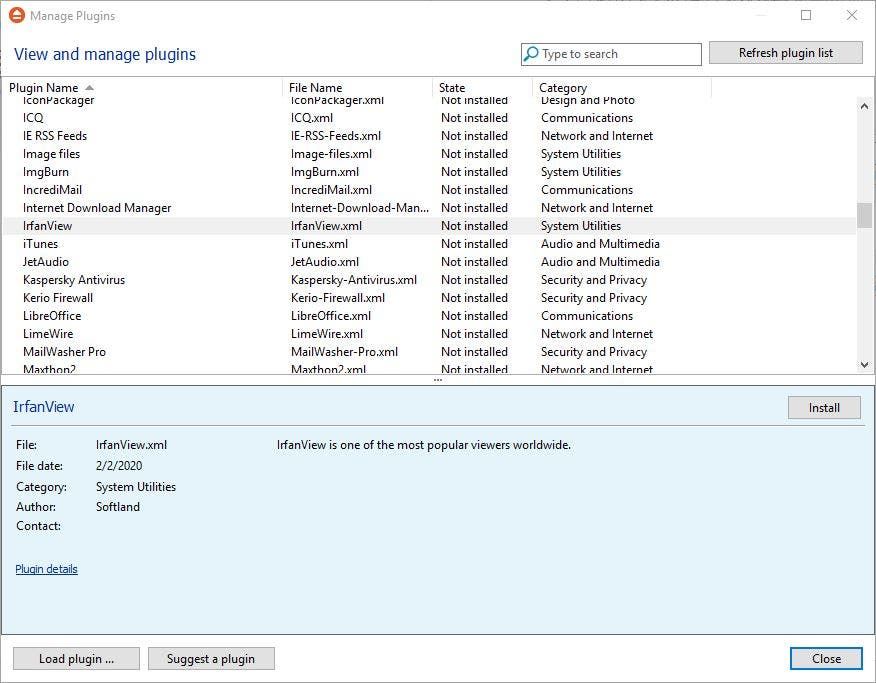Click the scrollbar up arrow
This screenshot has width=876, height=683.
(864, 106)
